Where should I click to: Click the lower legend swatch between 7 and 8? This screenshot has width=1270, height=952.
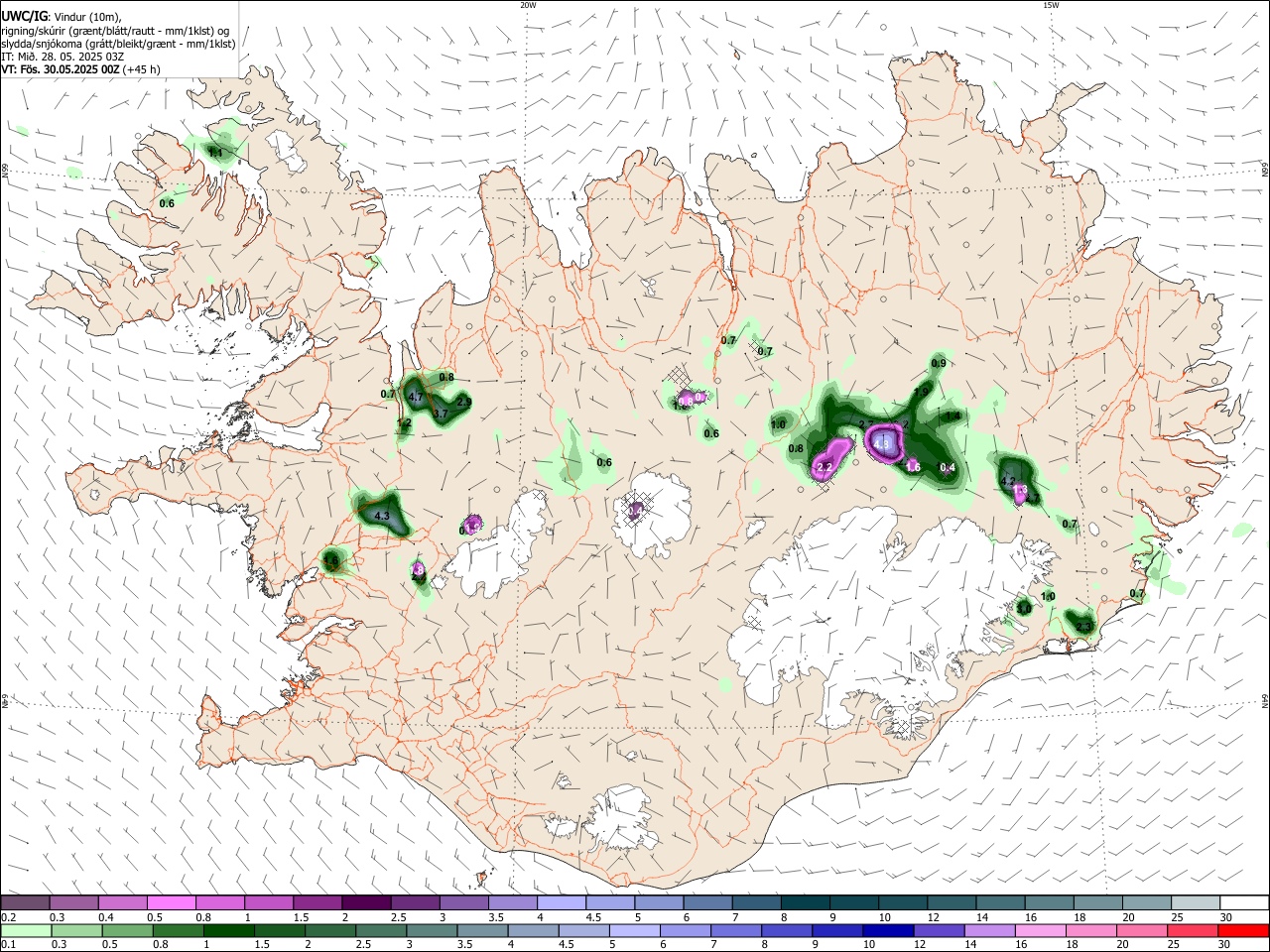click(735, 931)
